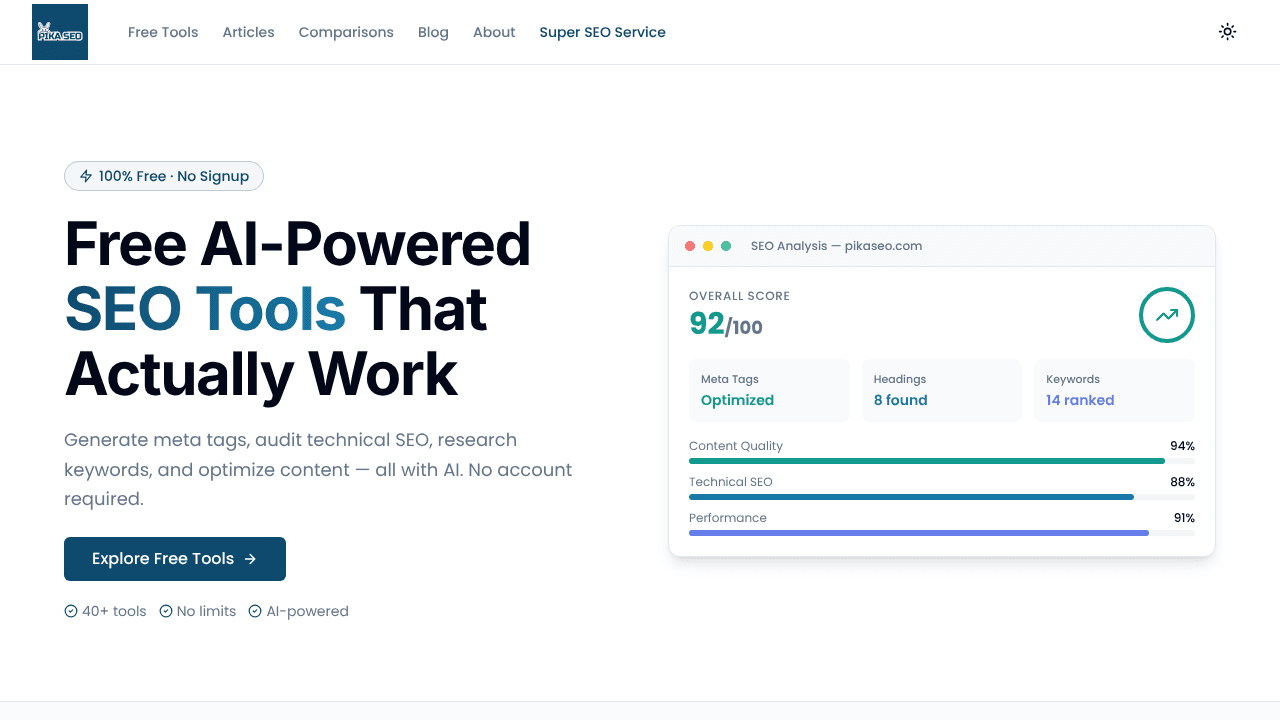Click the 100% Free · No Signup badge
Screen dimensions: 1280x720
tap(164, 176)
